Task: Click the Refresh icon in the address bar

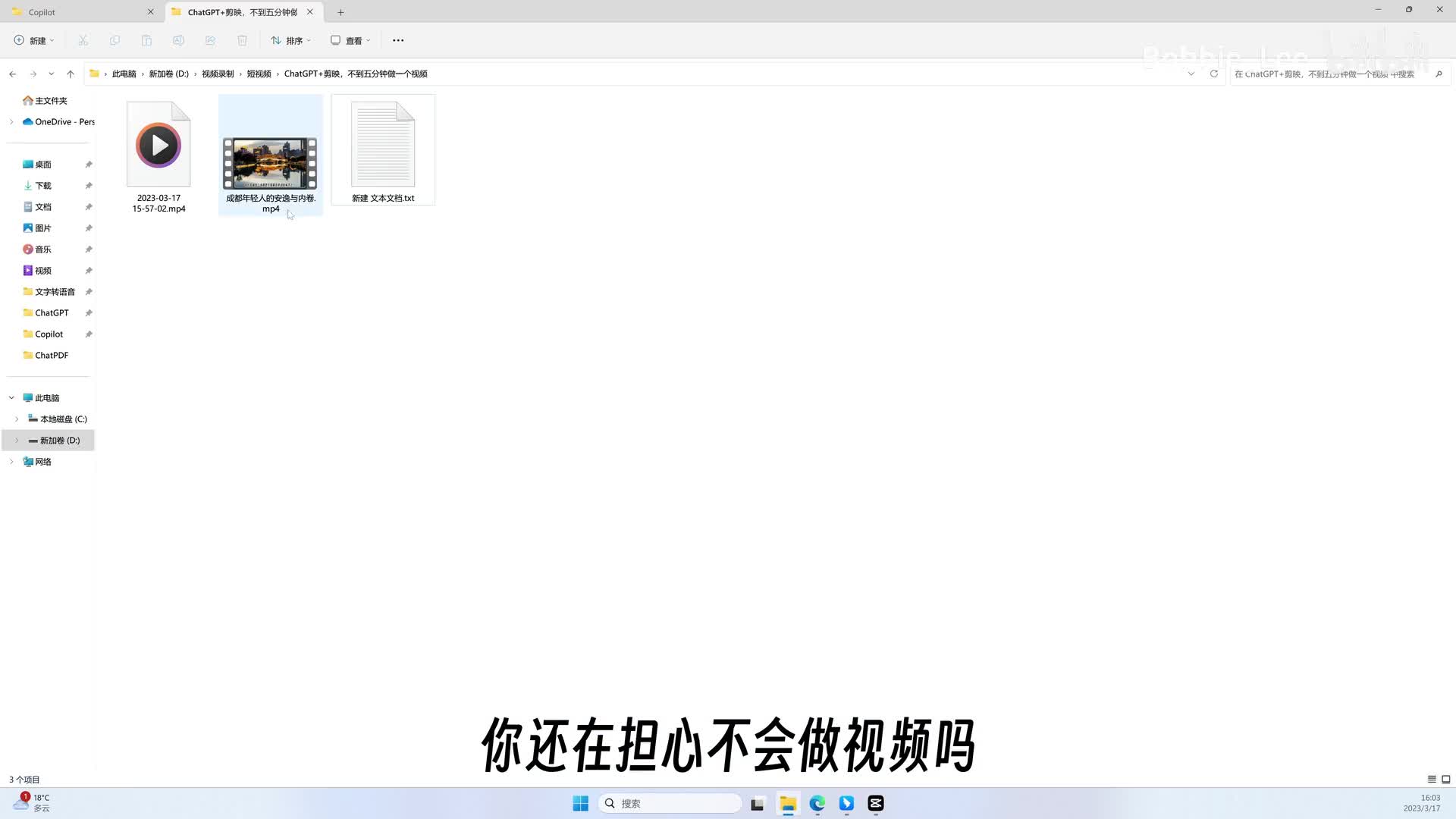Action: pos(1213,74)
